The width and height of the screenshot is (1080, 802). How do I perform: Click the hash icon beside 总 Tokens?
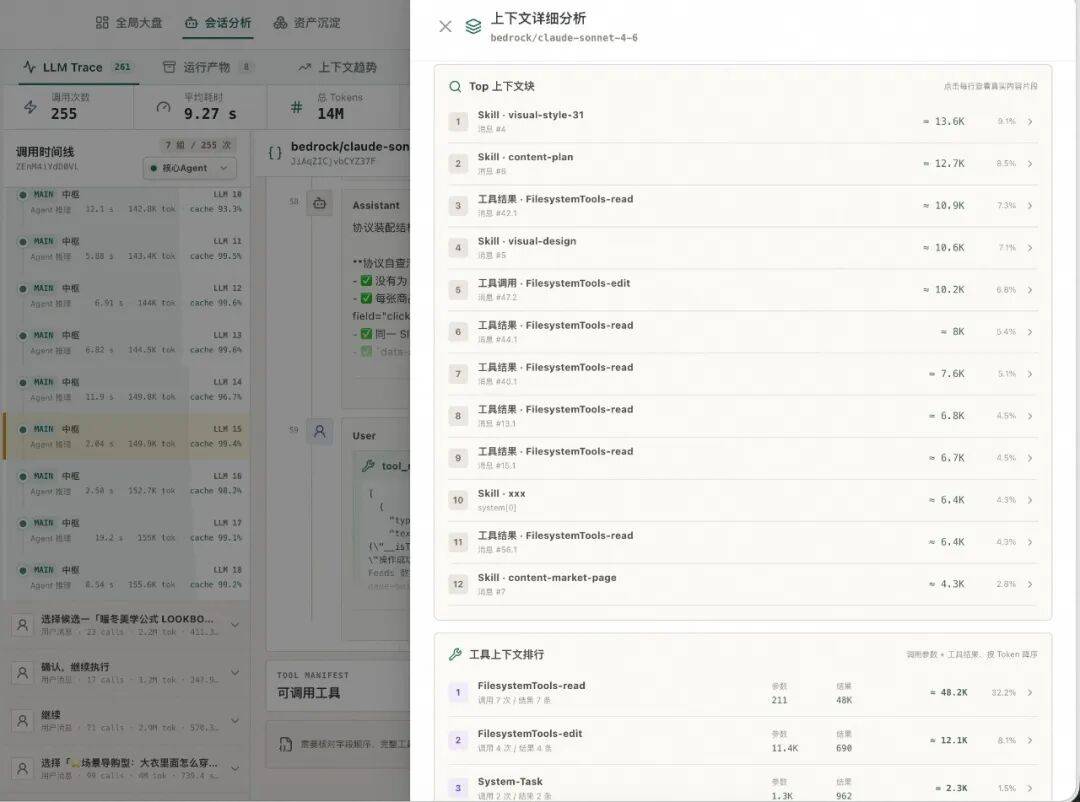[296, 107]
